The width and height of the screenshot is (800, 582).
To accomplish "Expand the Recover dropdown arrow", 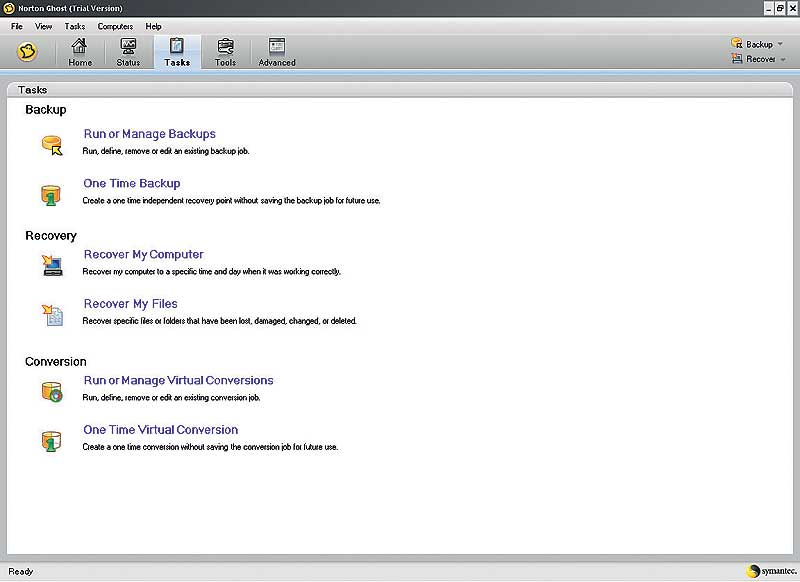I will tap(783, 60).
